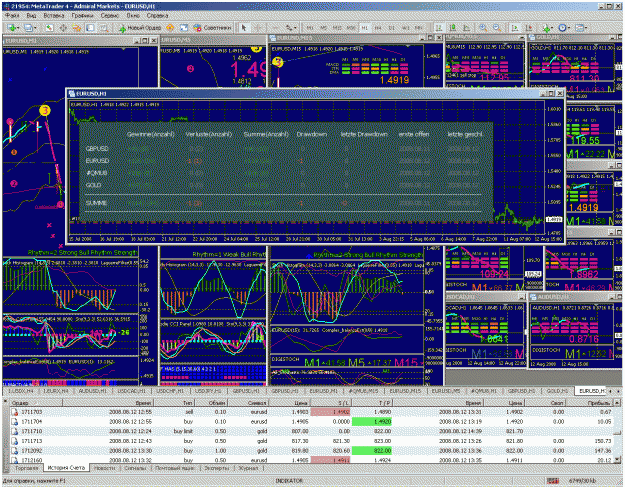Click the down arrow of history scrollbar
Screen dimensions: 625x487
618,460
